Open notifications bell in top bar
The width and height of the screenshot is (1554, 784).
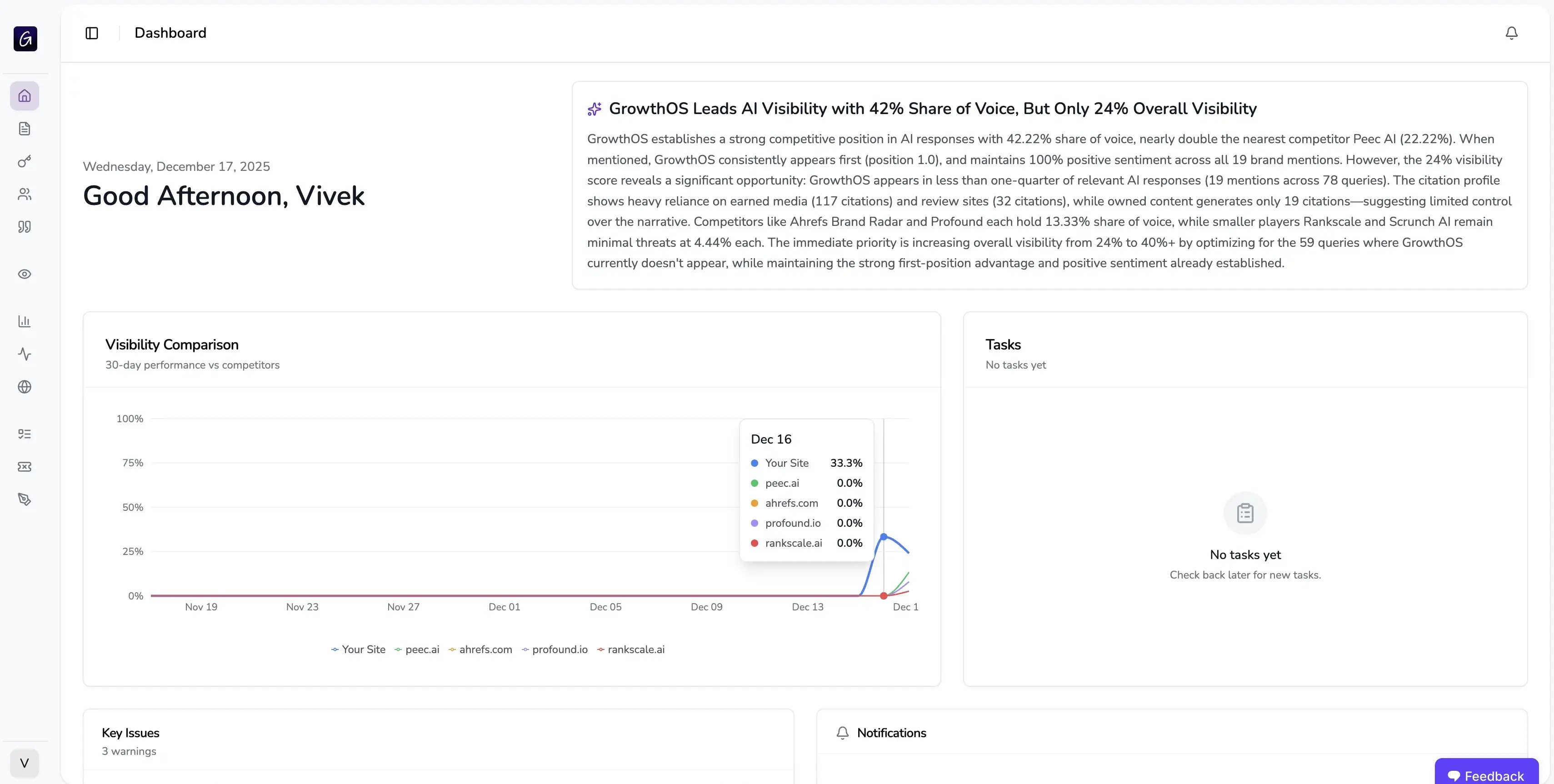pyautogui.click(x=1511, y=33)
